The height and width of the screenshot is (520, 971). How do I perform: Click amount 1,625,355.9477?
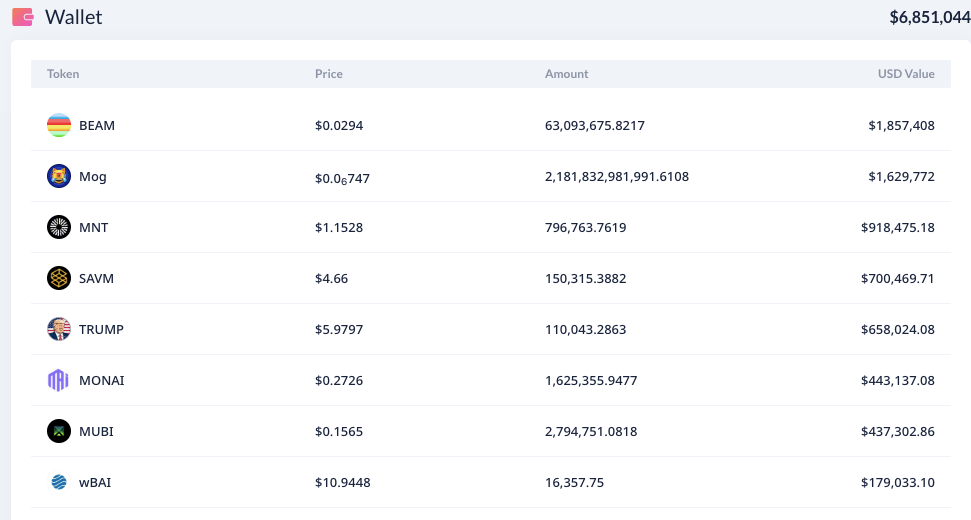(x=591, y=381)
